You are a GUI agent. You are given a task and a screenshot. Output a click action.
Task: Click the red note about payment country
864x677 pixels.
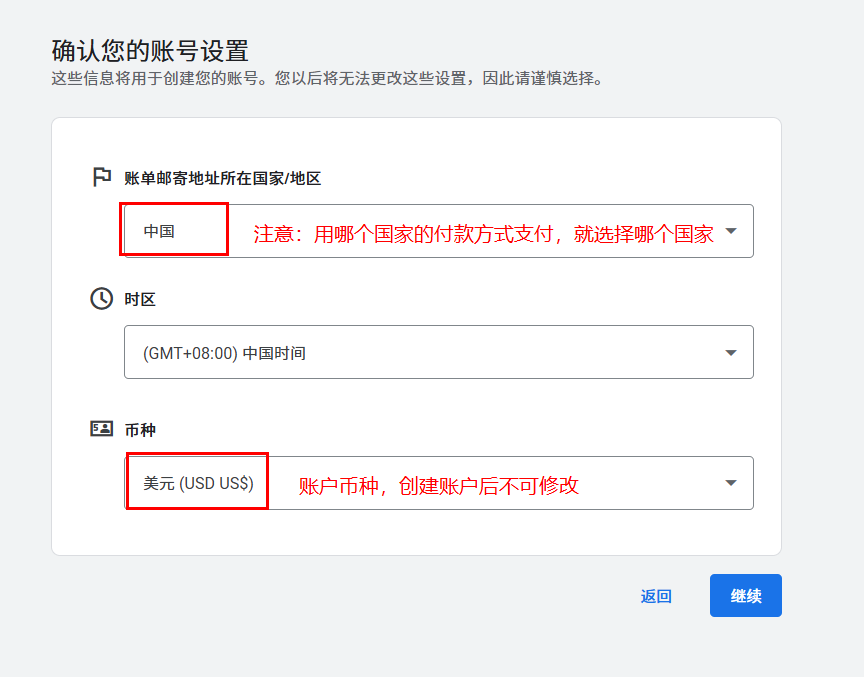(483, 234)
